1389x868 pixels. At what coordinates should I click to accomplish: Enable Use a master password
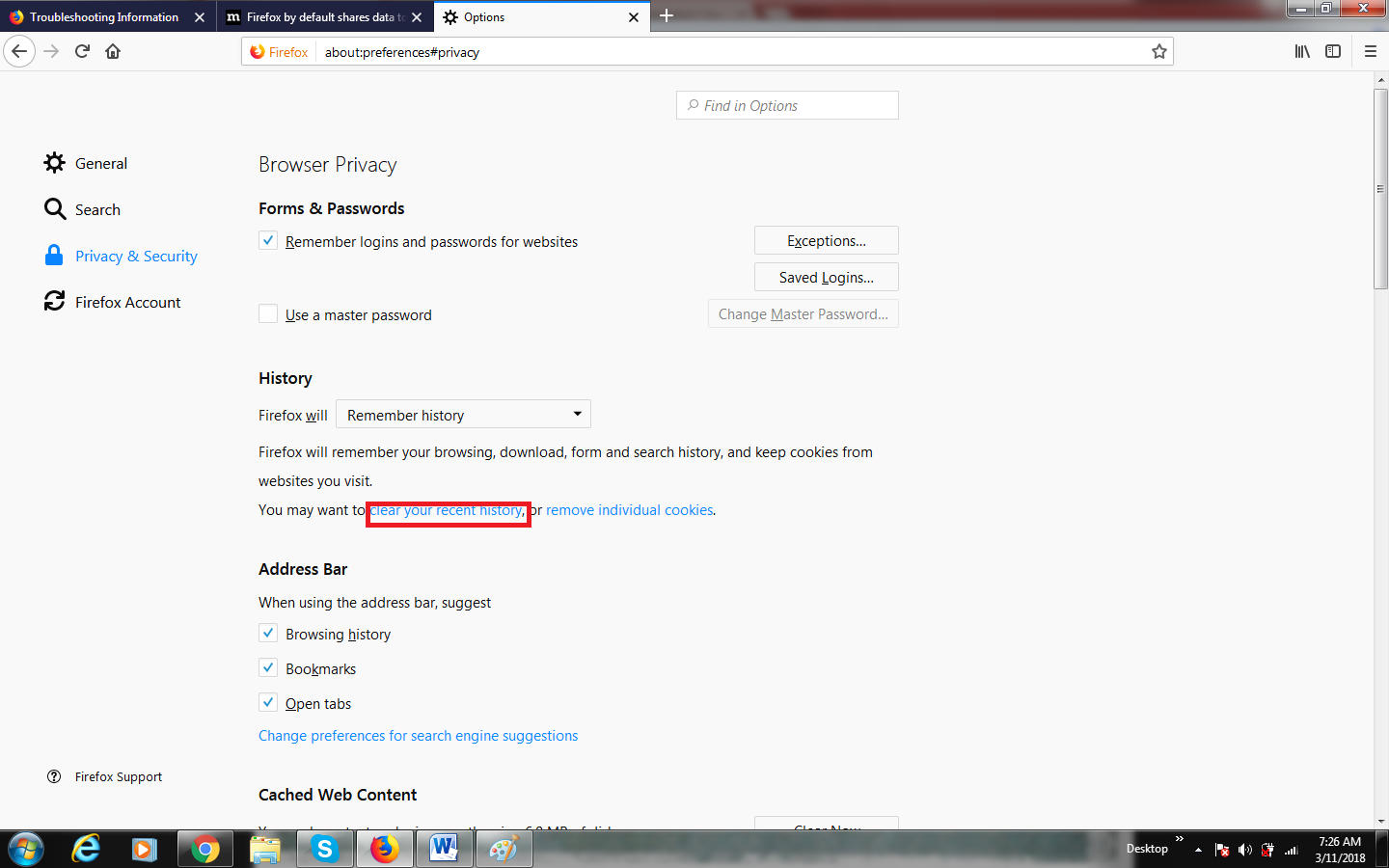tap(267, 313)
